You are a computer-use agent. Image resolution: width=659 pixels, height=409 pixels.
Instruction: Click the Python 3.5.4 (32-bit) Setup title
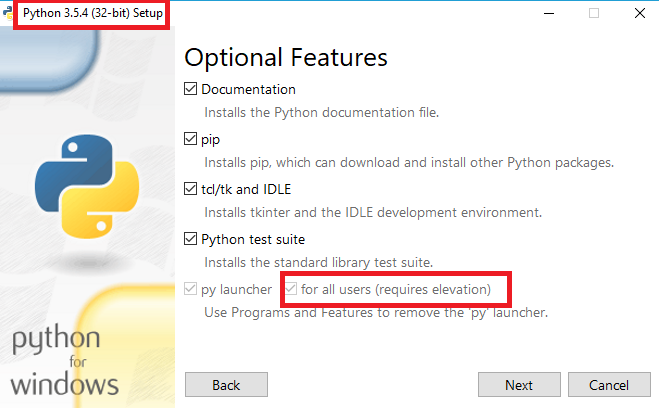pos(92,13)
